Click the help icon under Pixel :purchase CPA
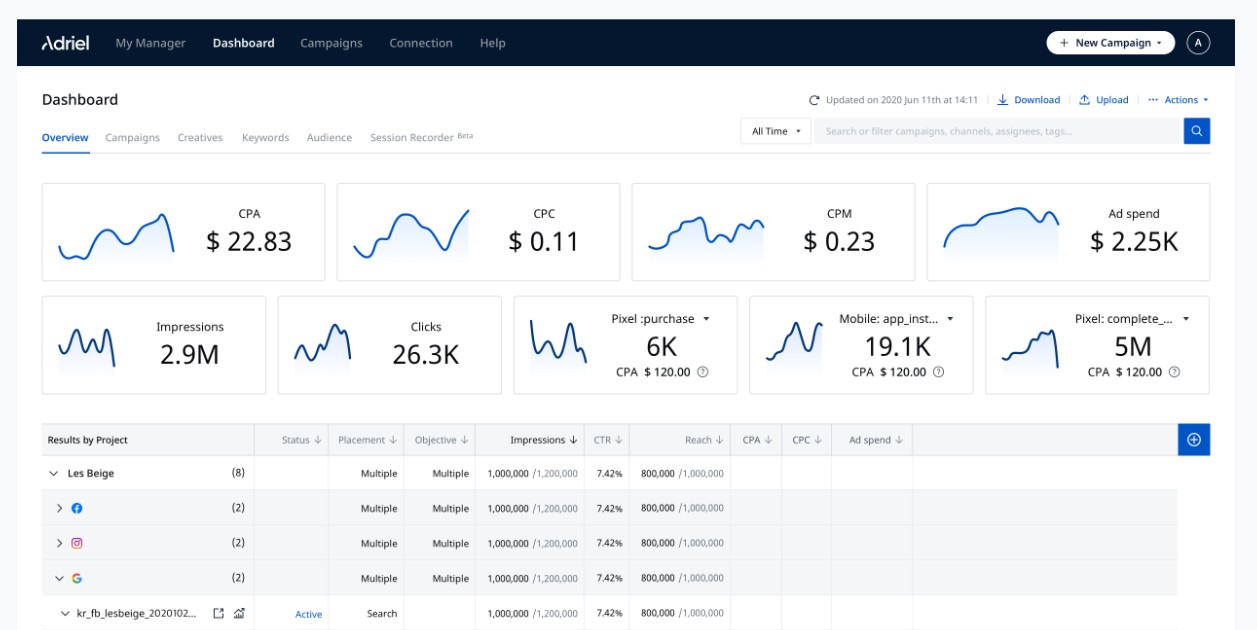The width and height of the screenshot is (1257, 630). pyautogui.click(x=702, y=372)
